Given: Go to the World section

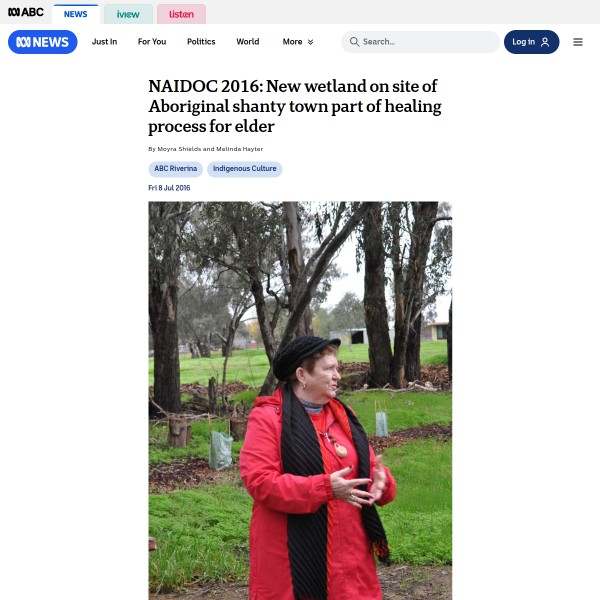Looking at the screenshot, I should click(x=248, y=42).
